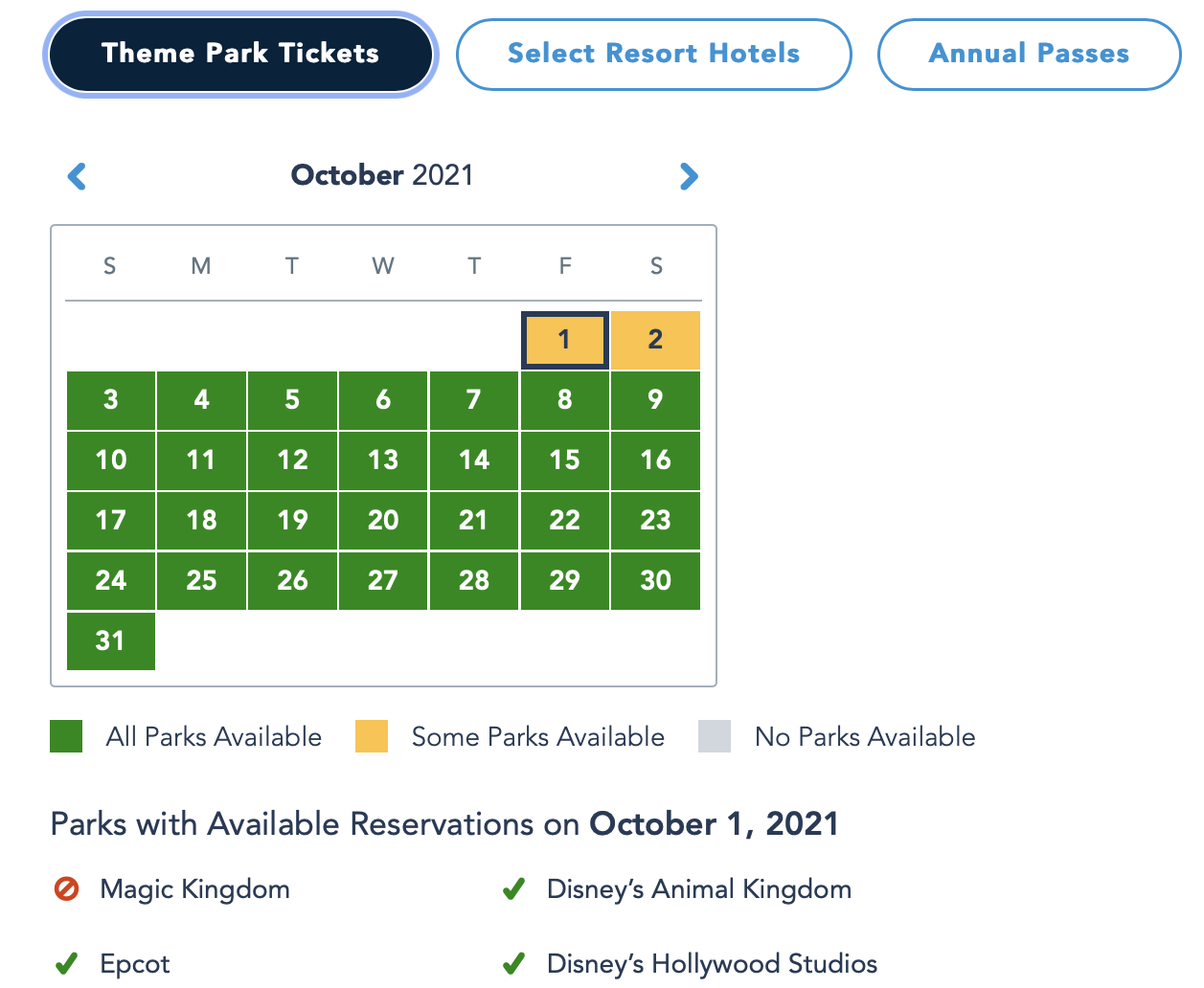The width and height of the screenshot is (1204, 988).
Task: Click the Epcot green checkmark icon
Action: (66, 963)
